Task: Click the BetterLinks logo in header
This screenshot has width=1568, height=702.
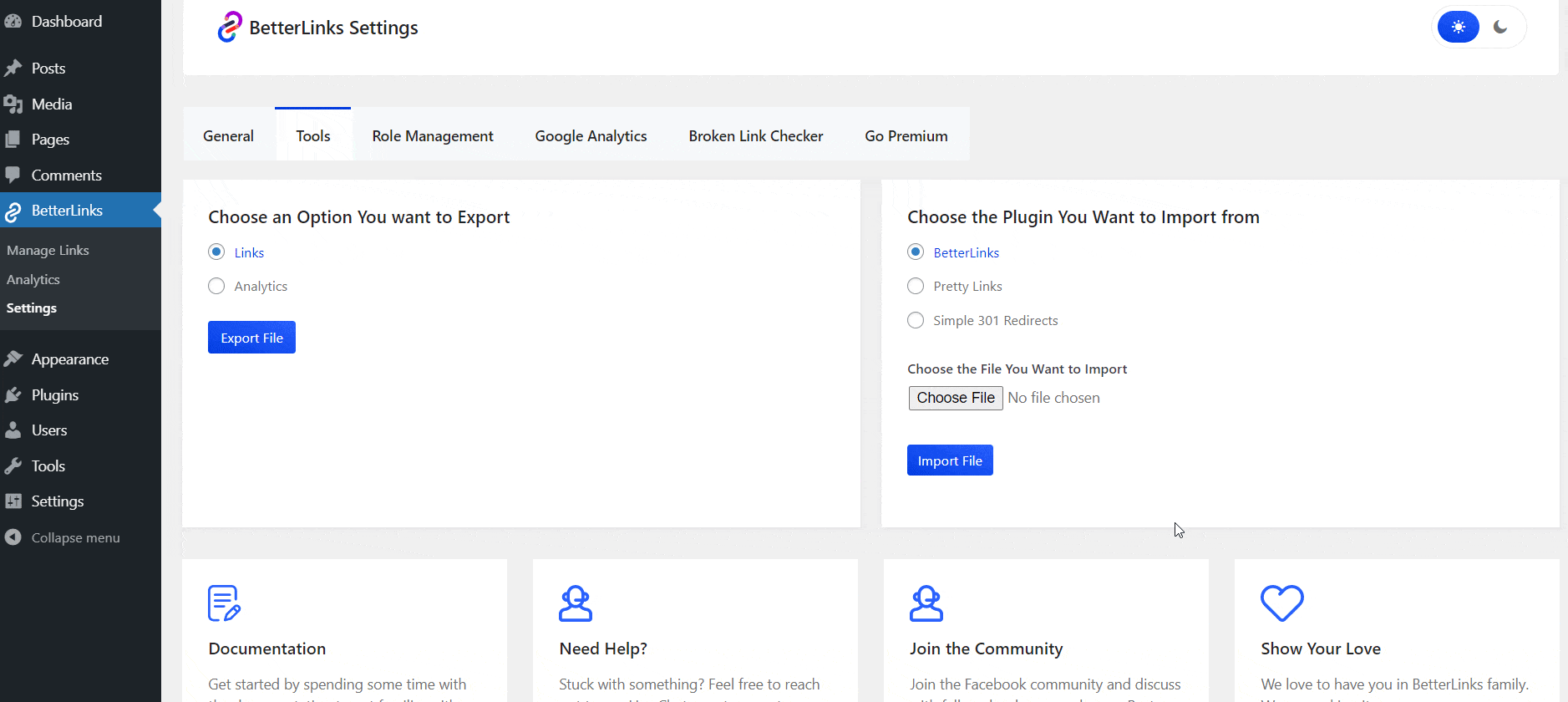Action: coord(230,27)
